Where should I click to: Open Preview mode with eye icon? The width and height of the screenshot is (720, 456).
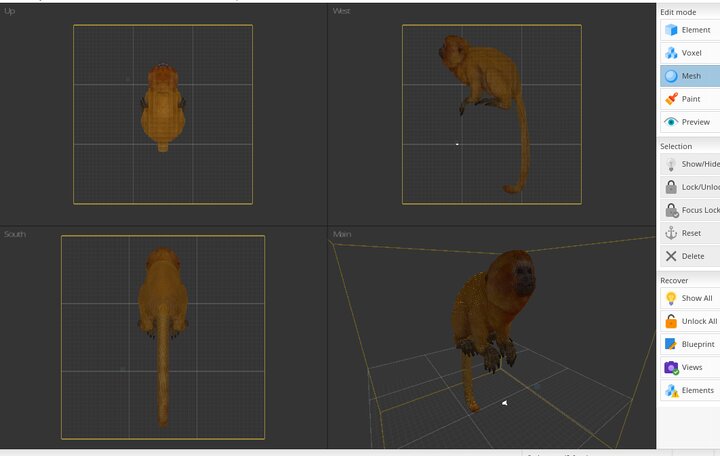point(671,122)
